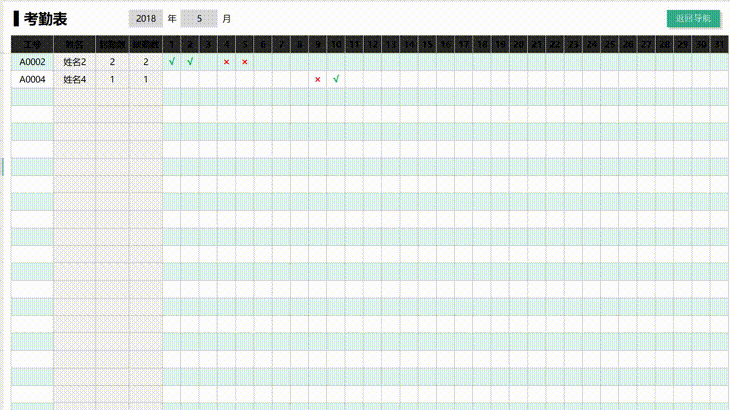Click the name cell 姓名4
Image resolution: width=730 pixels, height=410 pixels.
(x=75, y=79)
